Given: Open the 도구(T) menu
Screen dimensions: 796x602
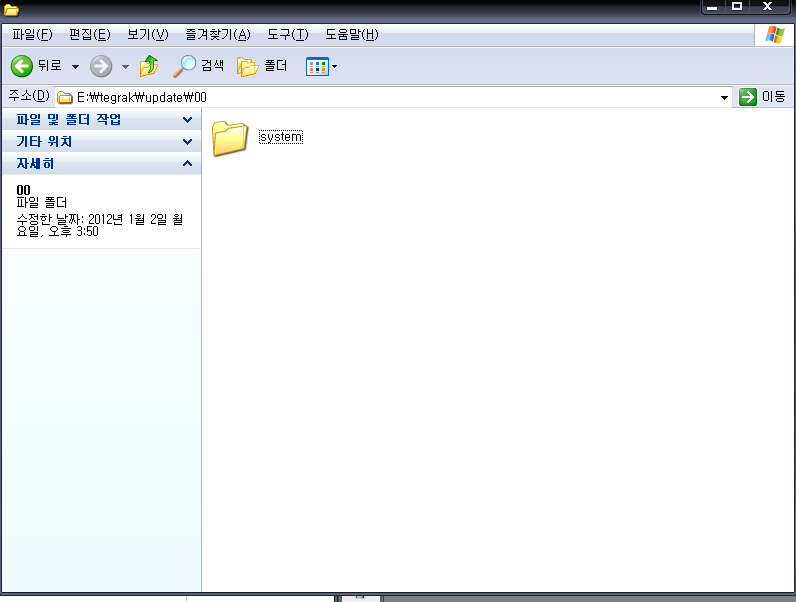Looking at the screenshot, I should coord(288,35).
